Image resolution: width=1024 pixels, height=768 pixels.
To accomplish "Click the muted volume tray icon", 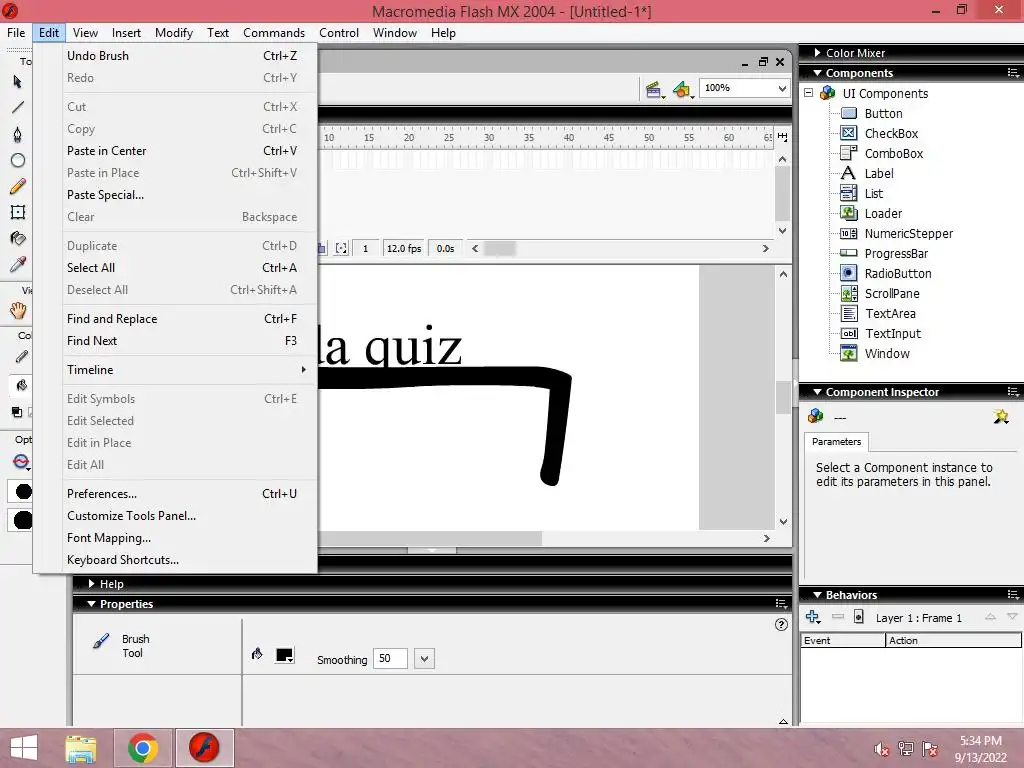I will point(882,750).
